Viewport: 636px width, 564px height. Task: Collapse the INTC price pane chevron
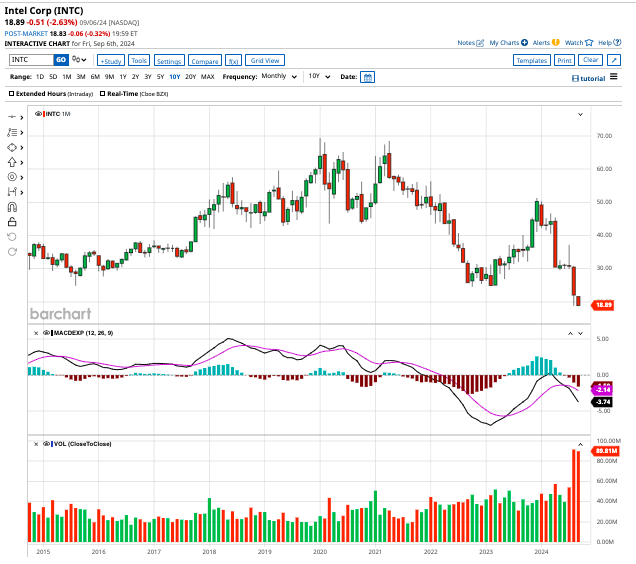[580, 115]
